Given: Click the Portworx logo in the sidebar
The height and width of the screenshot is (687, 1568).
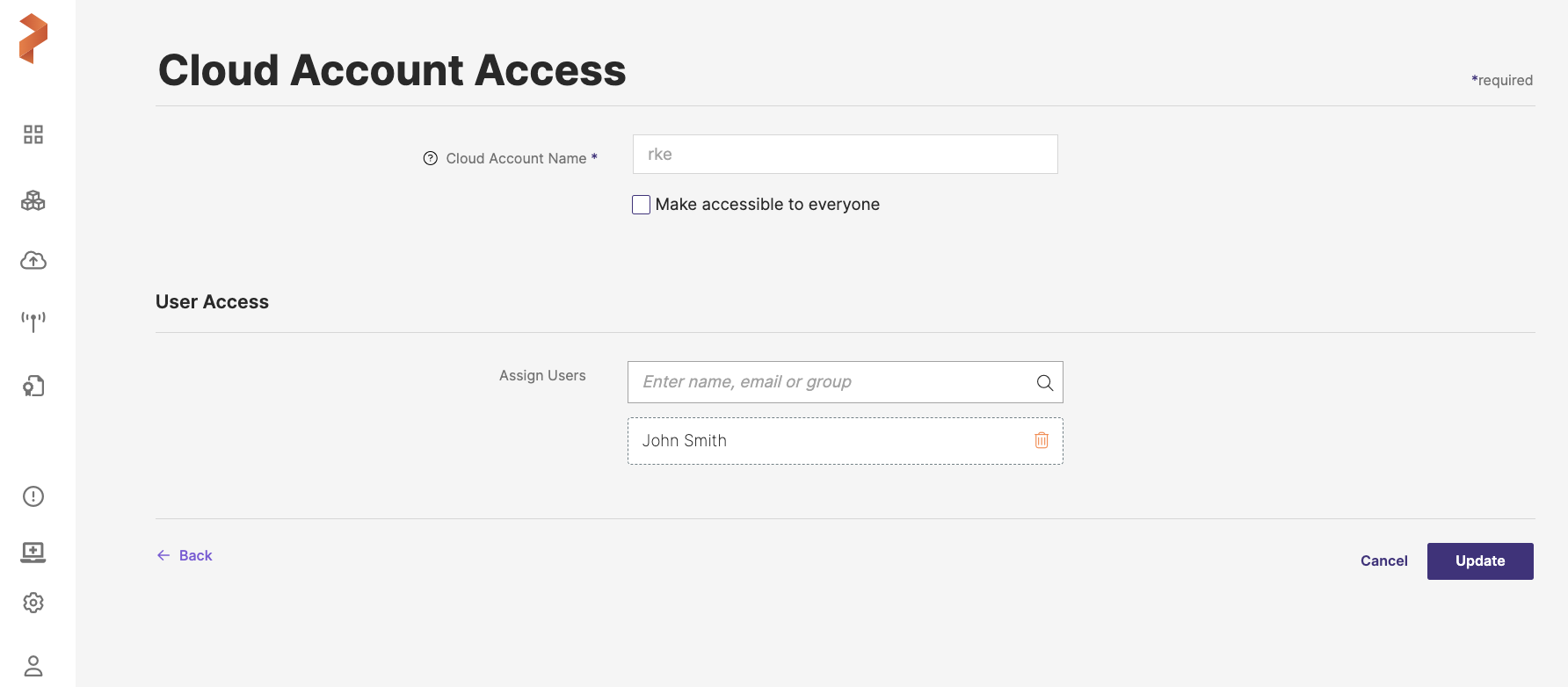Looking at the screenshot, I should [x=33, y=39].
